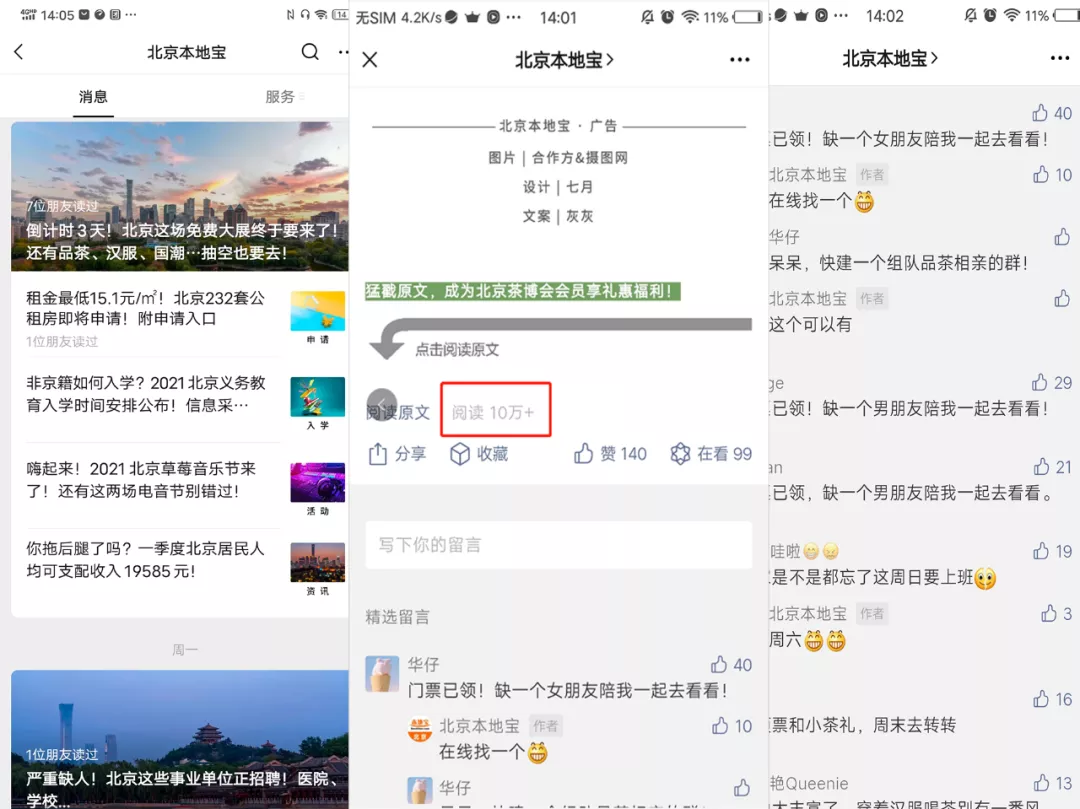Tap the Favorite (收藏) cube icon
This screenshot has height=809, width=1080.
point(459,454)
